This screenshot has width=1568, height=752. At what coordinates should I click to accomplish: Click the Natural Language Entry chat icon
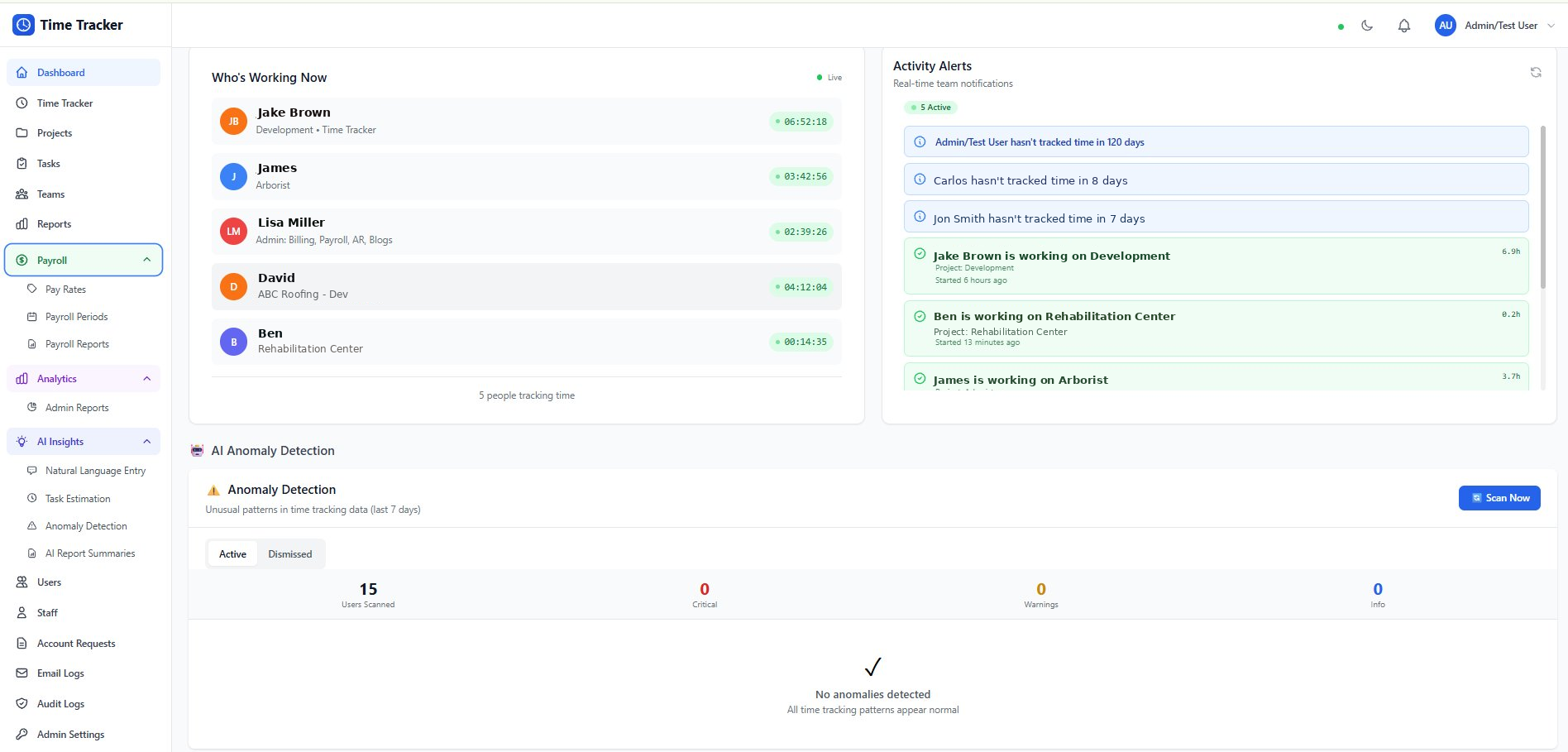click(x=32, y=471)
